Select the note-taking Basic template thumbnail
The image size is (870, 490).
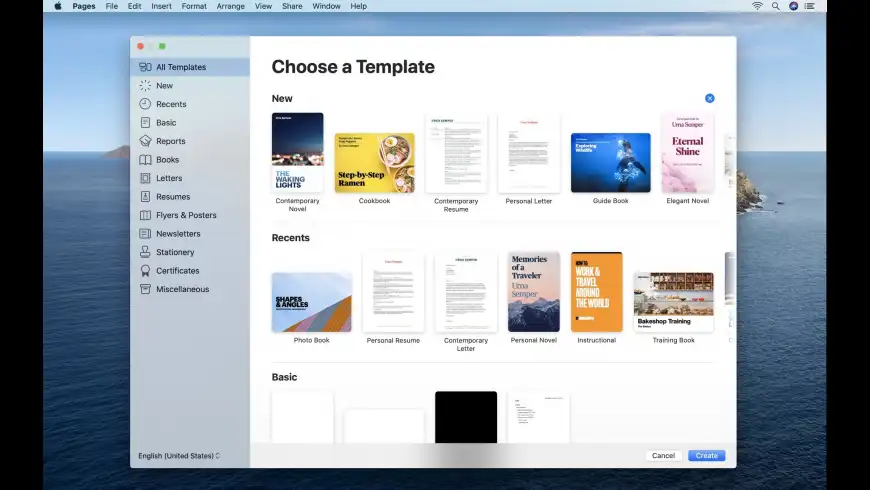(538, 417)
